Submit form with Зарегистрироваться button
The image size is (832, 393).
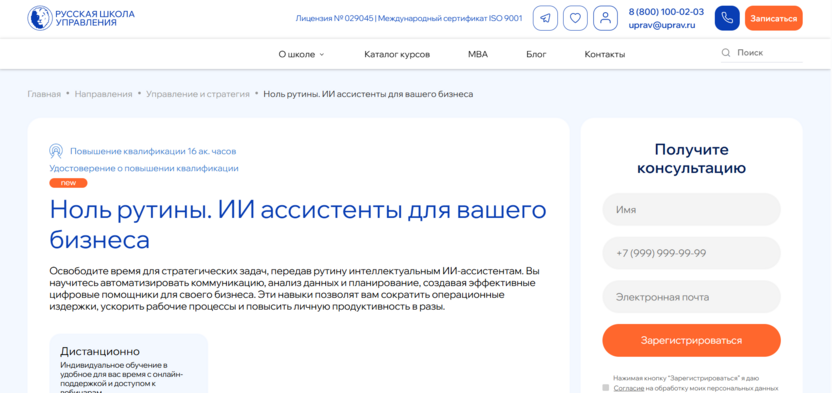pos(691,340)
